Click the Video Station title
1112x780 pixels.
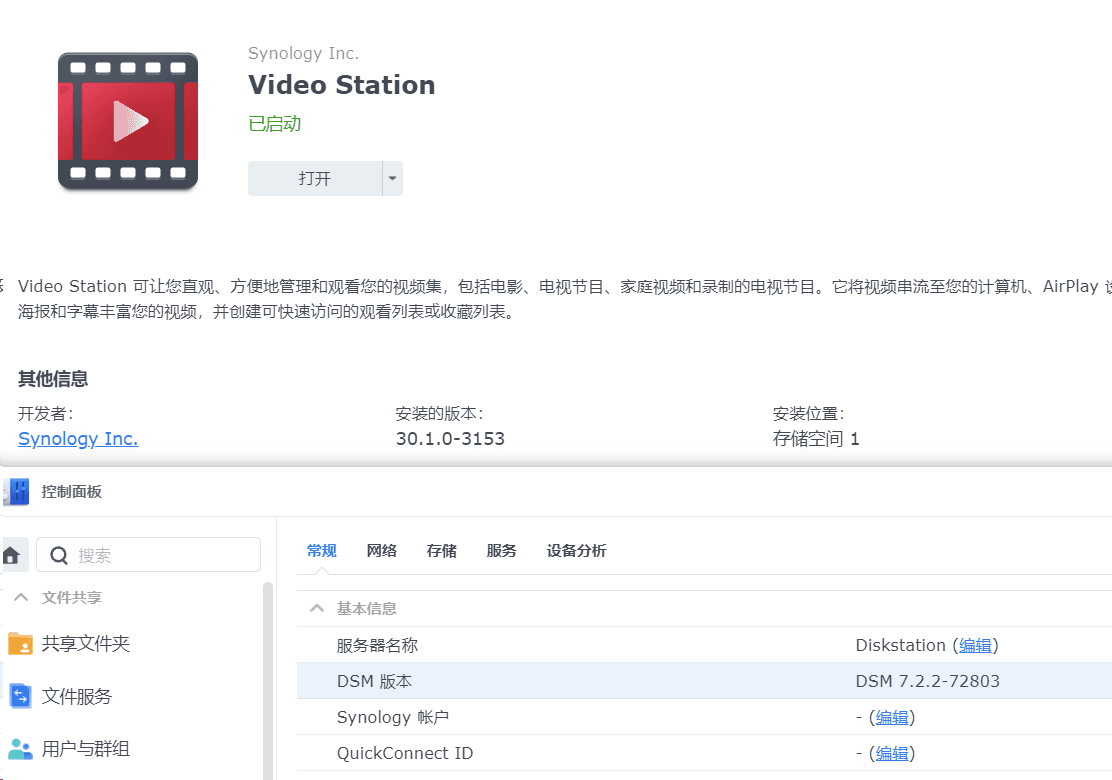coord(341,85)
